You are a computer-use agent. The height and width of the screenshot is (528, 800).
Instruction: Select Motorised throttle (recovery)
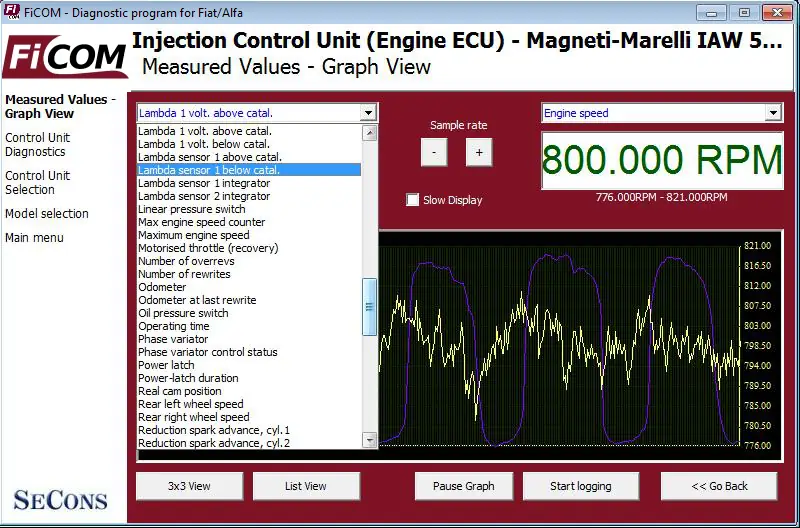click(x=249, y=248)
